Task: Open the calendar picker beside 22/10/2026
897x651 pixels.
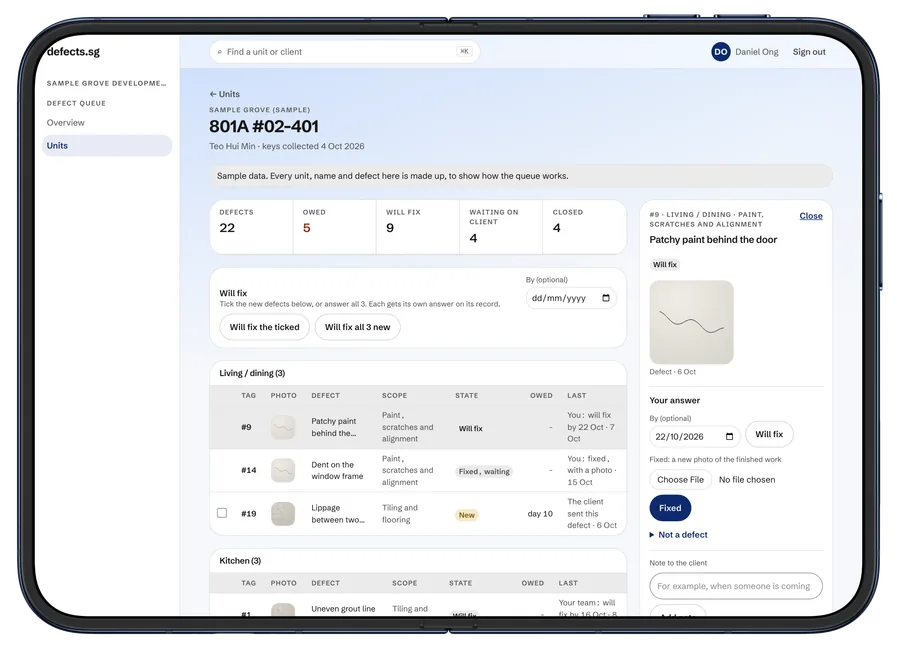Action: 729,436
